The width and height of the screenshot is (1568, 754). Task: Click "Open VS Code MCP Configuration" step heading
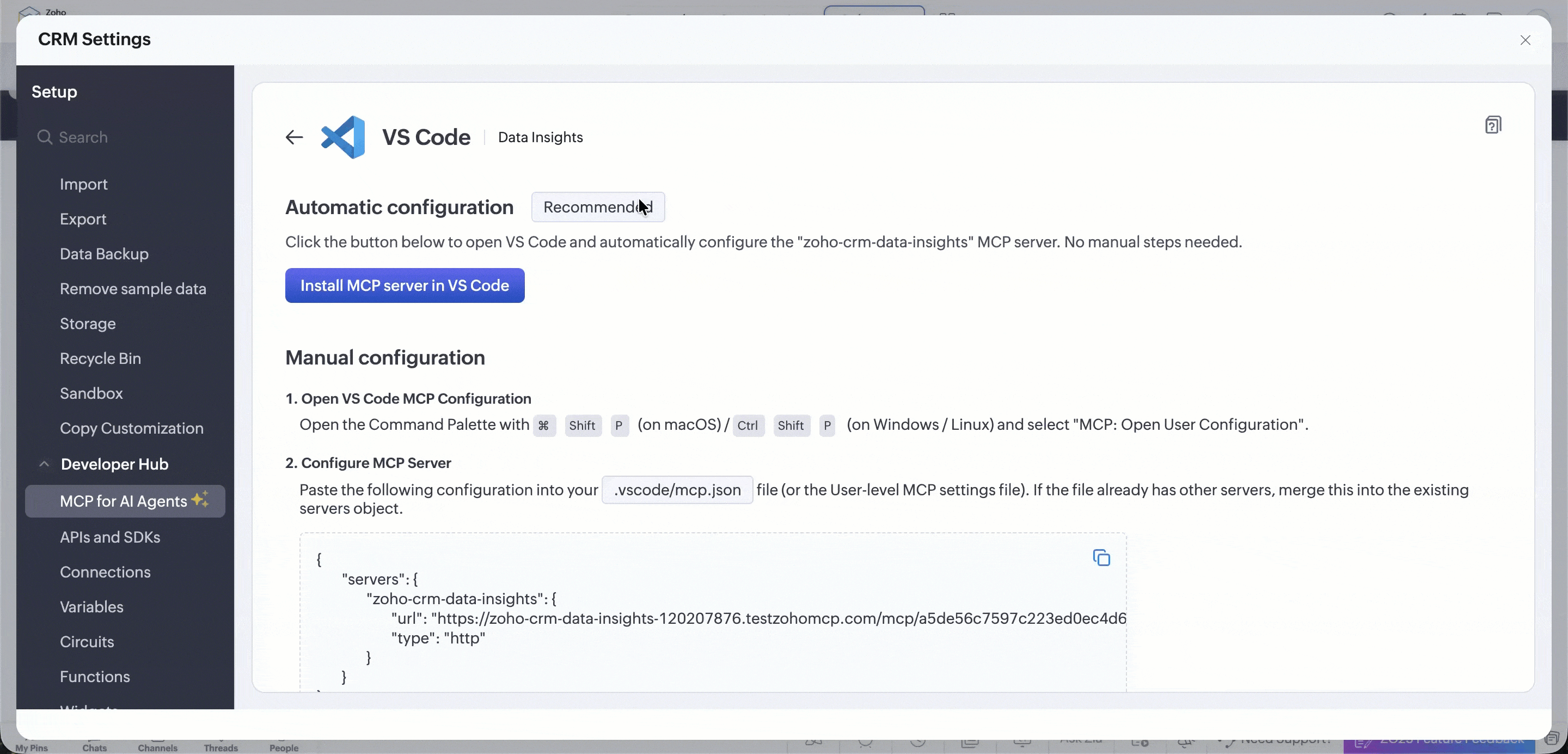[x=416, y=399]
